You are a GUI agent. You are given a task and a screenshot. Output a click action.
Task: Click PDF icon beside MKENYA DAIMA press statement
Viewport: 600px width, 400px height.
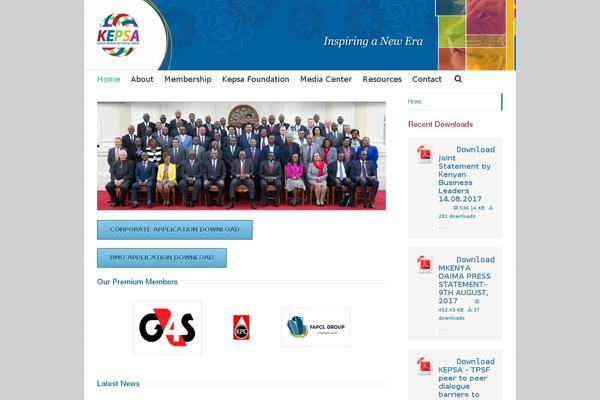(x=424, y=264)
